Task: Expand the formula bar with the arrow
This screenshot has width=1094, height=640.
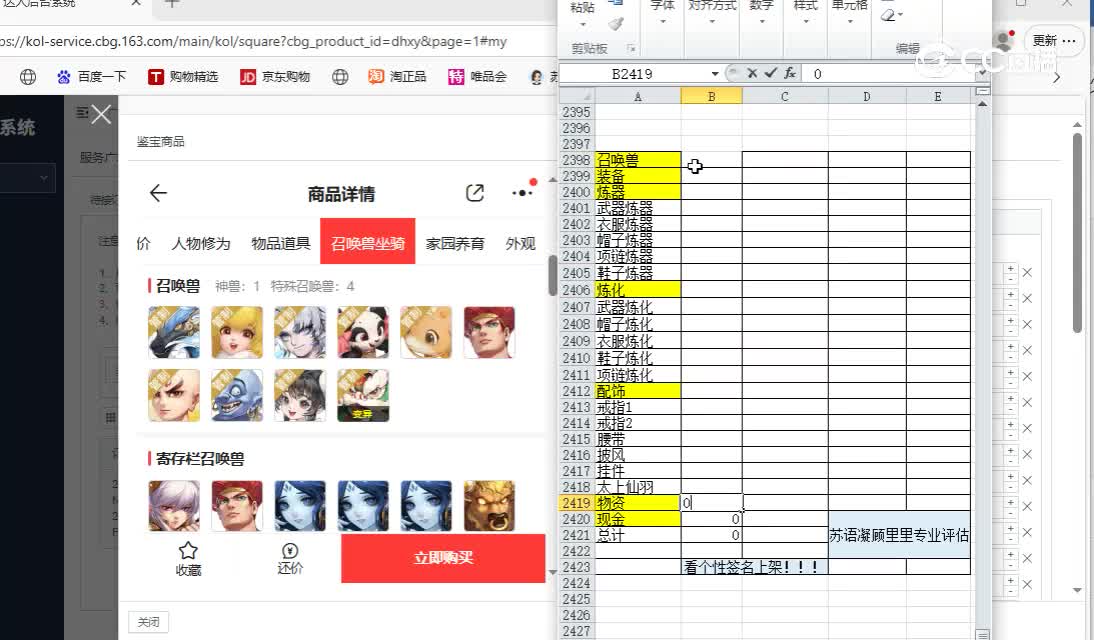Action: 982,73
